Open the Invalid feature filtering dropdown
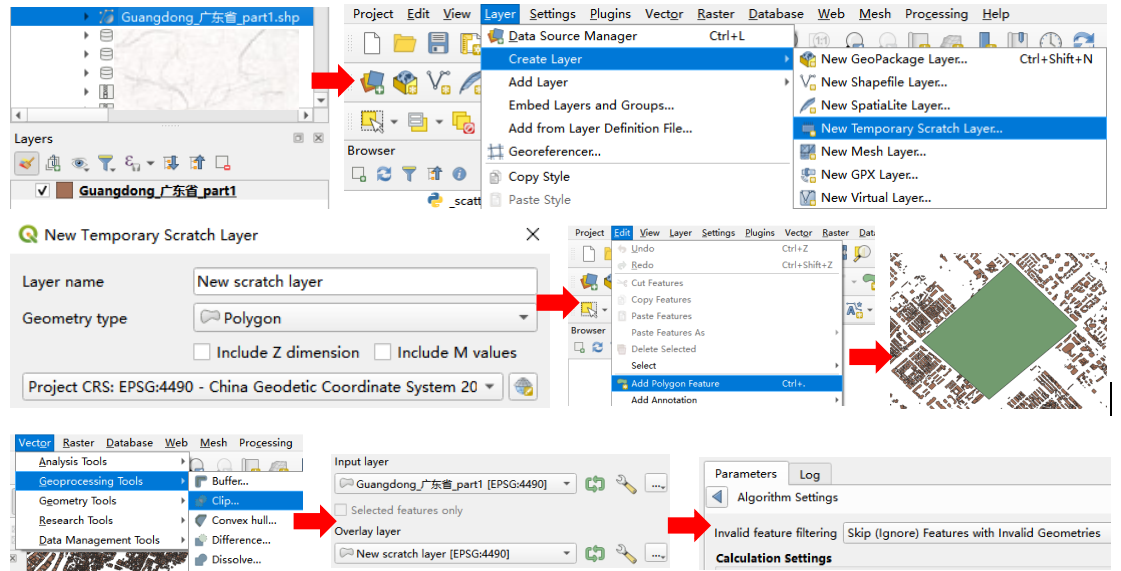 tap(977, 533)
